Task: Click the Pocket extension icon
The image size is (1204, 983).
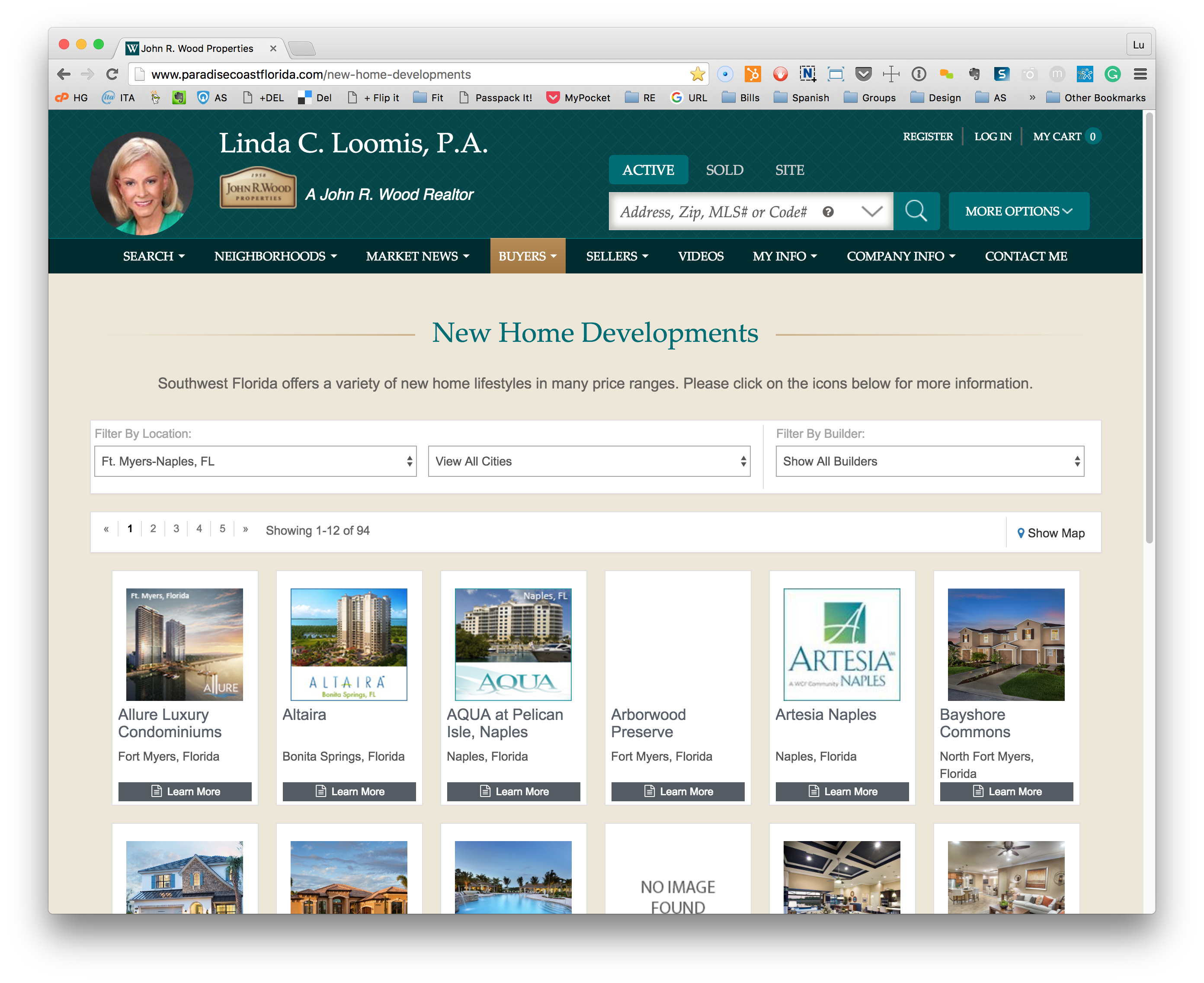Action: [863, 74]
